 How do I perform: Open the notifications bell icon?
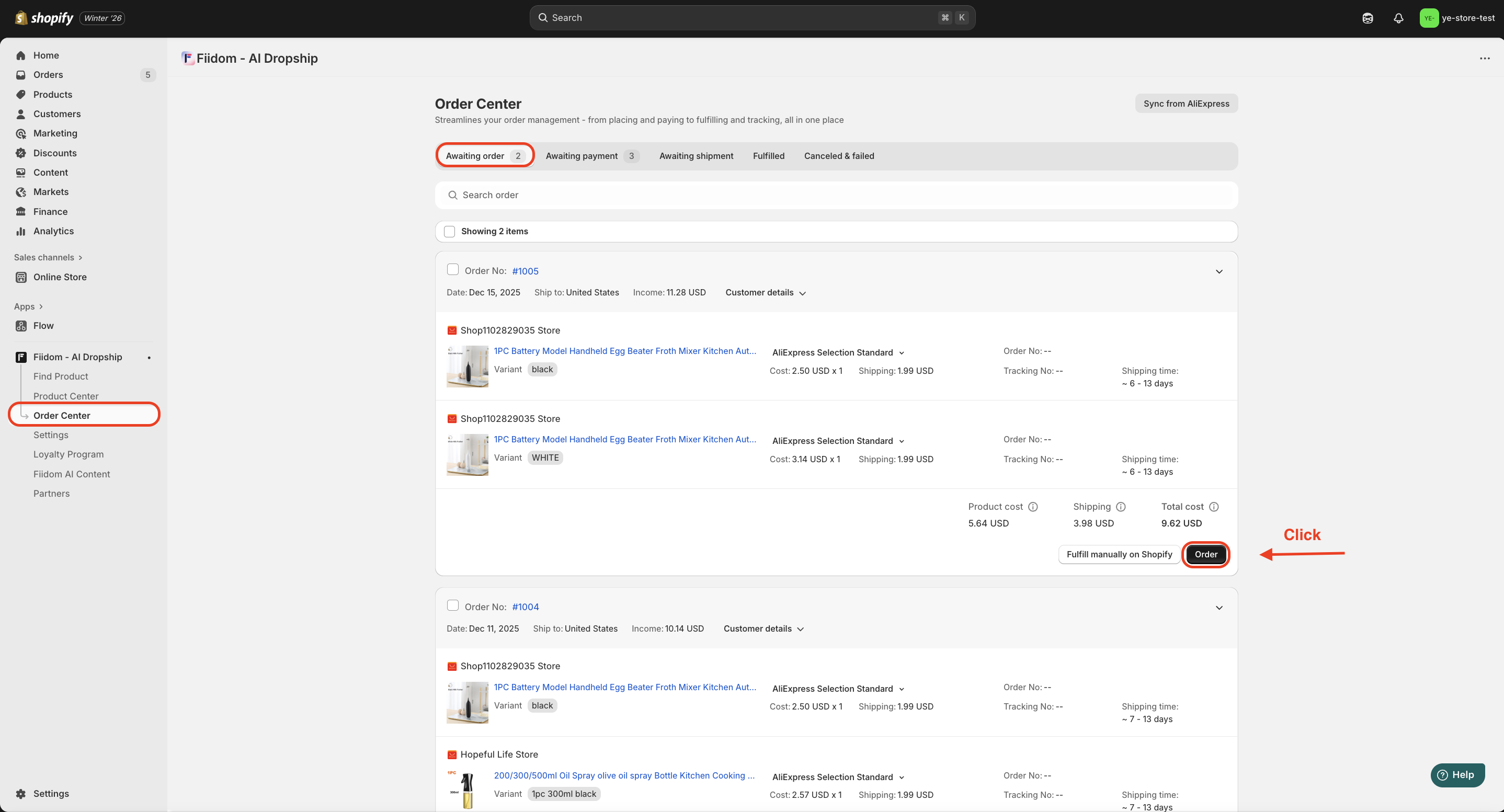click(x=1398, y=18)
